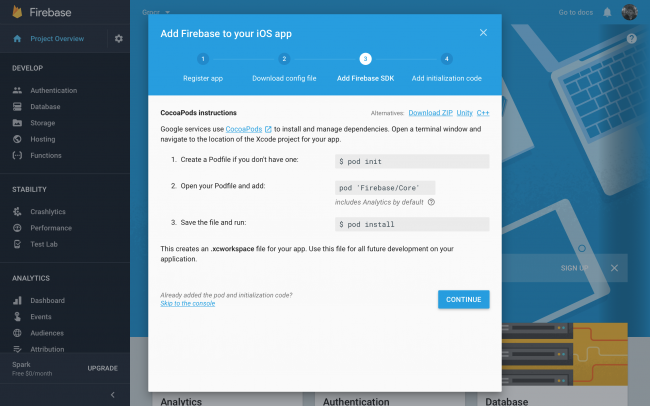Dismiss the SIGN UP banner

click(614, 268)
